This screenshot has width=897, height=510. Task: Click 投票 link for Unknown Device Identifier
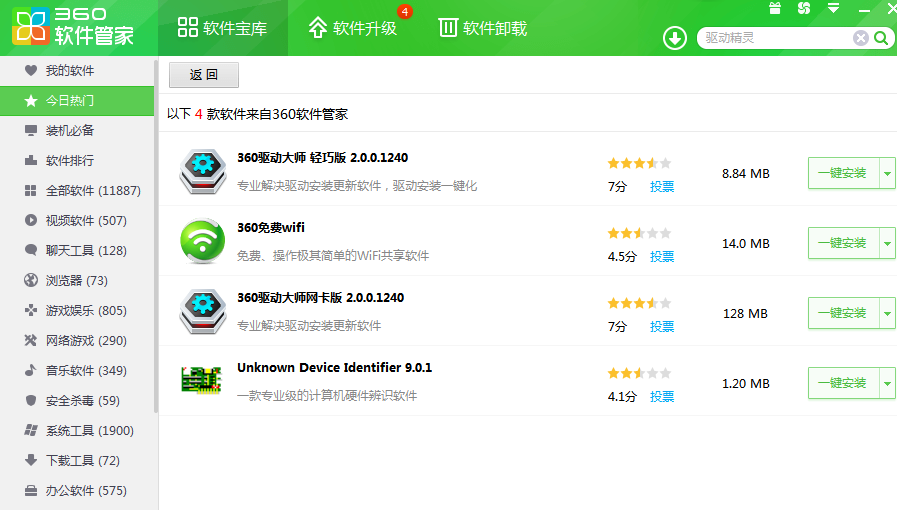point(662,396)
